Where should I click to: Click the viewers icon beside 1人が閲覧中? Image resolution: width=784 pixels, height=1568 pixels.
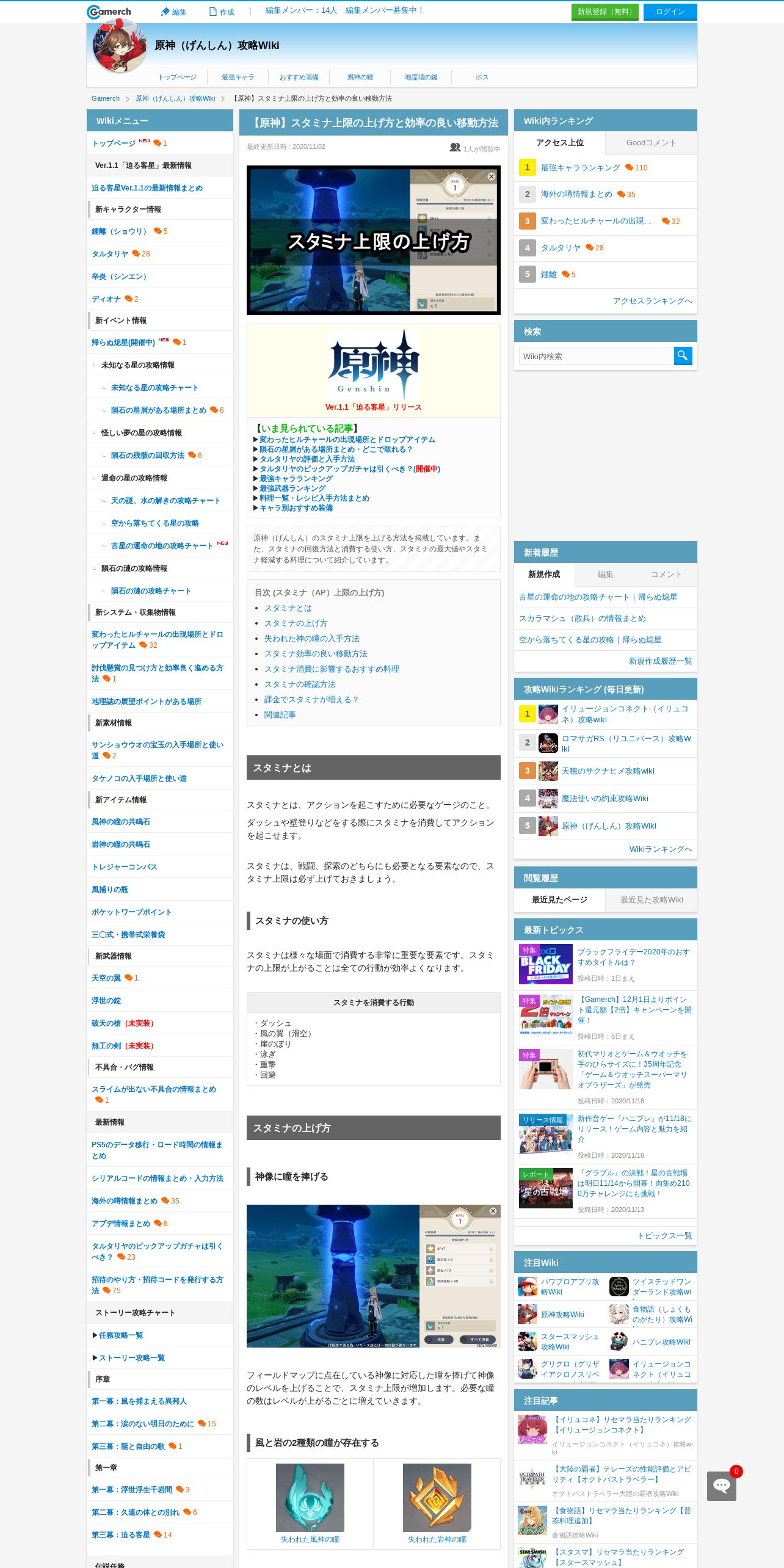click(455, 148)
